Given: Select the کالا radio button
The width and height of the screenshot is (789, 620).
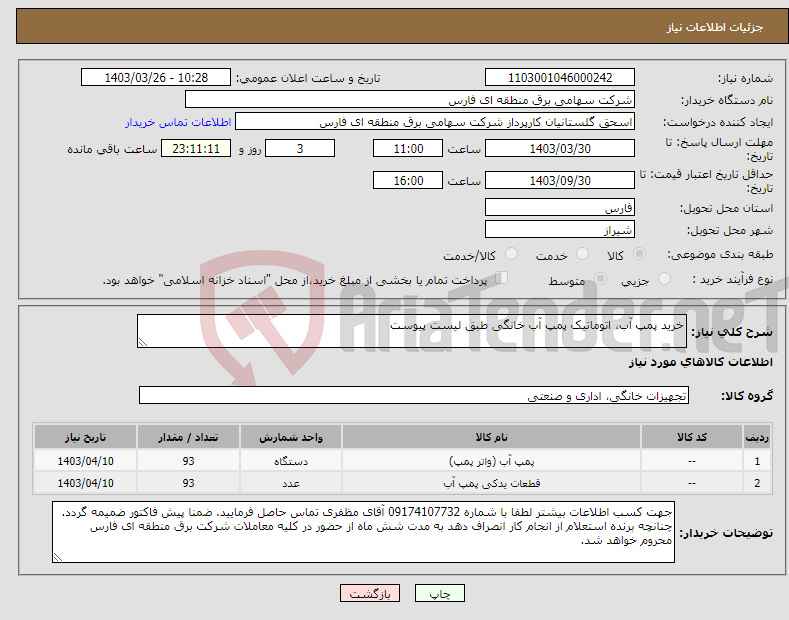Looking at the screenshot, I should point(639,254).
